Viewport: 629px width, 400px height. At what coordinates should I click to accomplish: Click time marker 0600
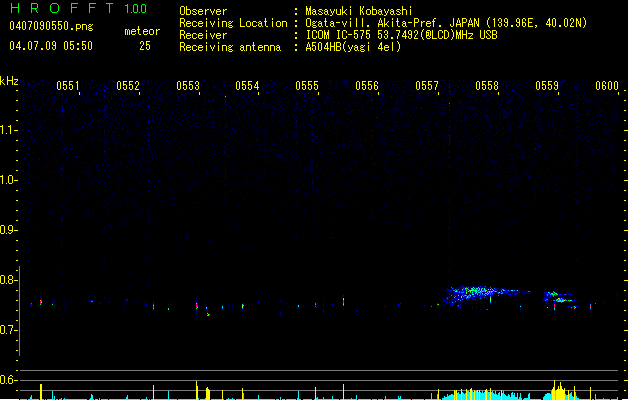coord(607,86)
